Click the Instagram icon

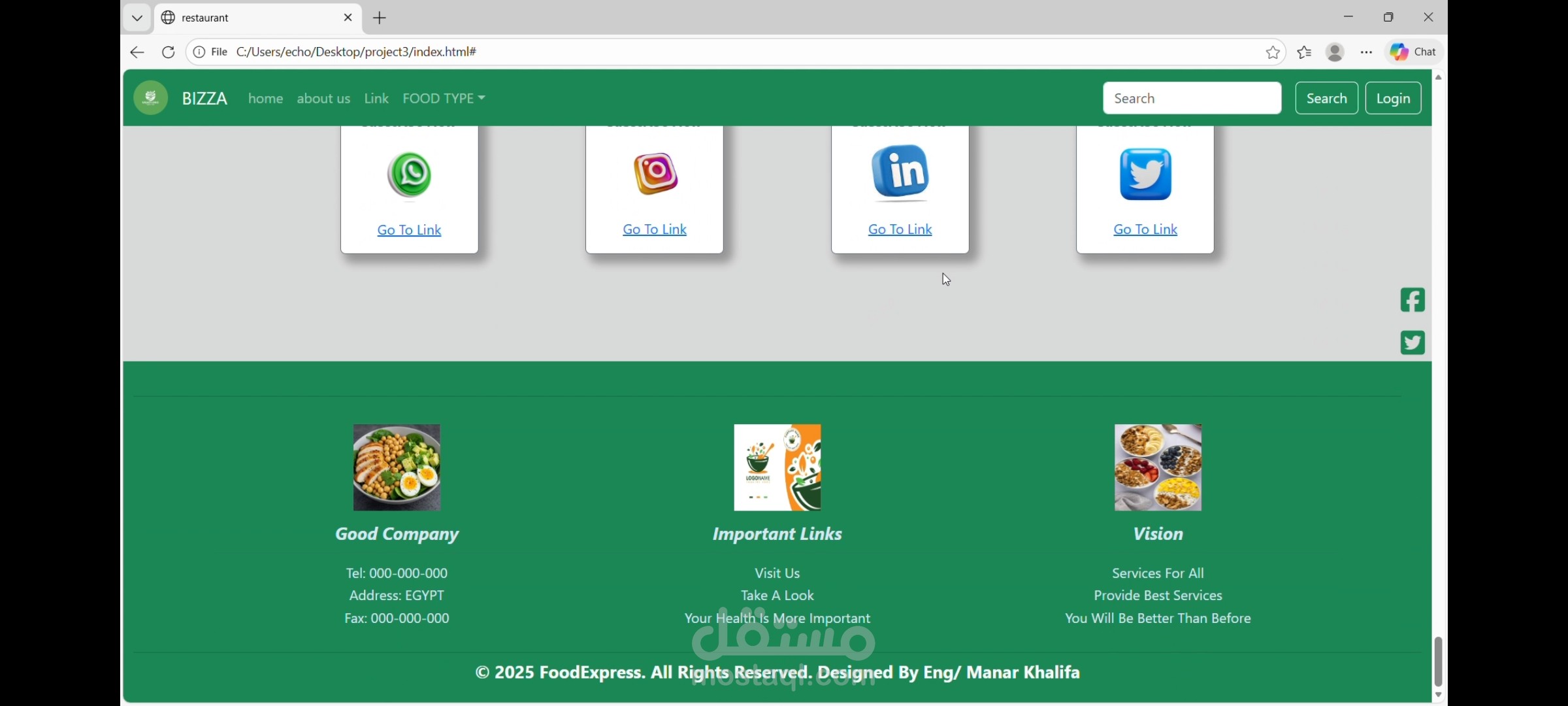coord(655,174)
